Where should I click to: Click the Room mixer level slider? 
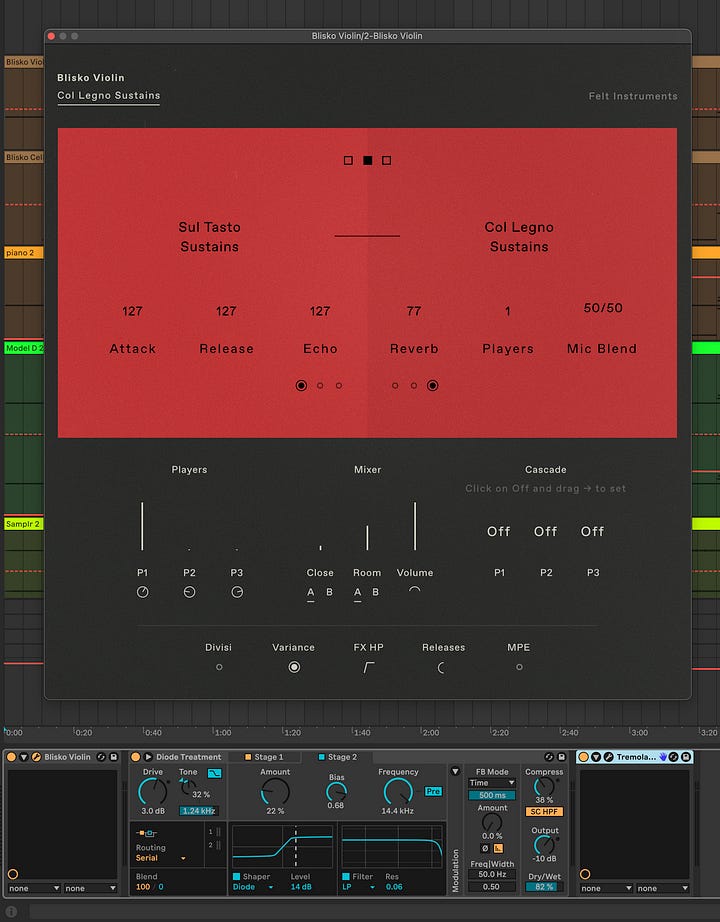click(x=367, y=537)
